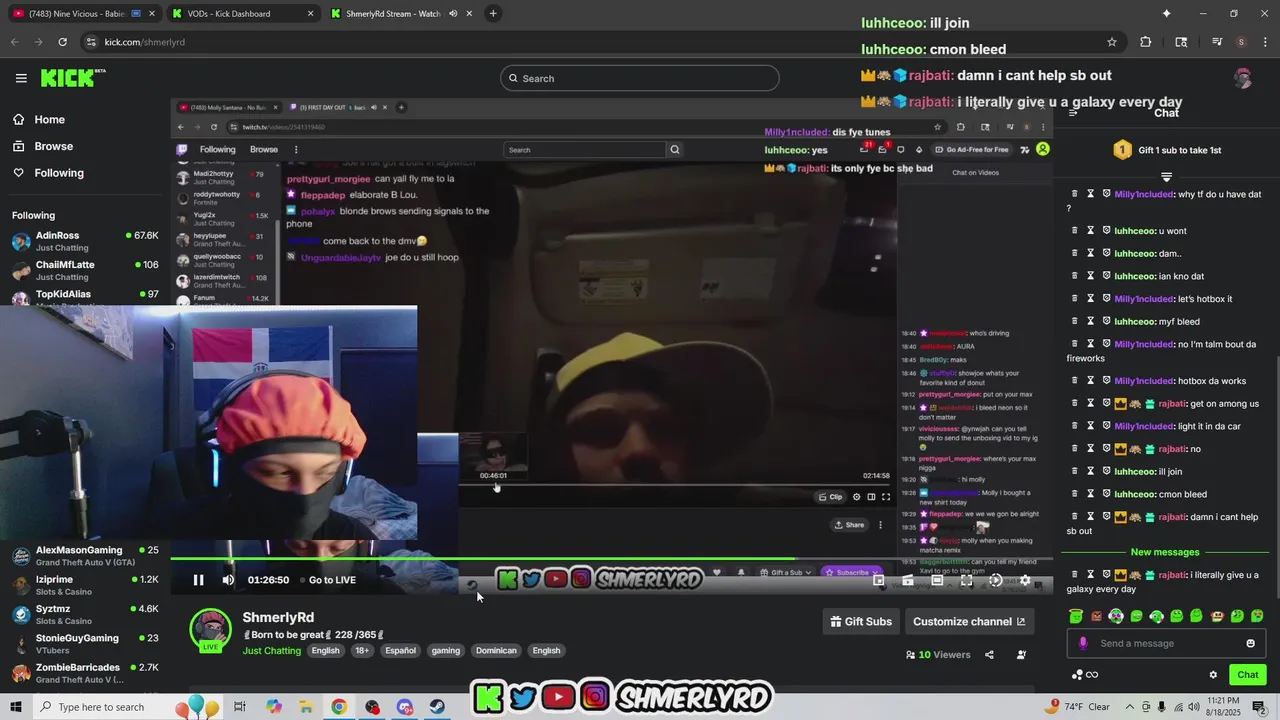Jump to New messages in chat
The width and height of the screenshot is (1280, 720).
point(1165,552)
